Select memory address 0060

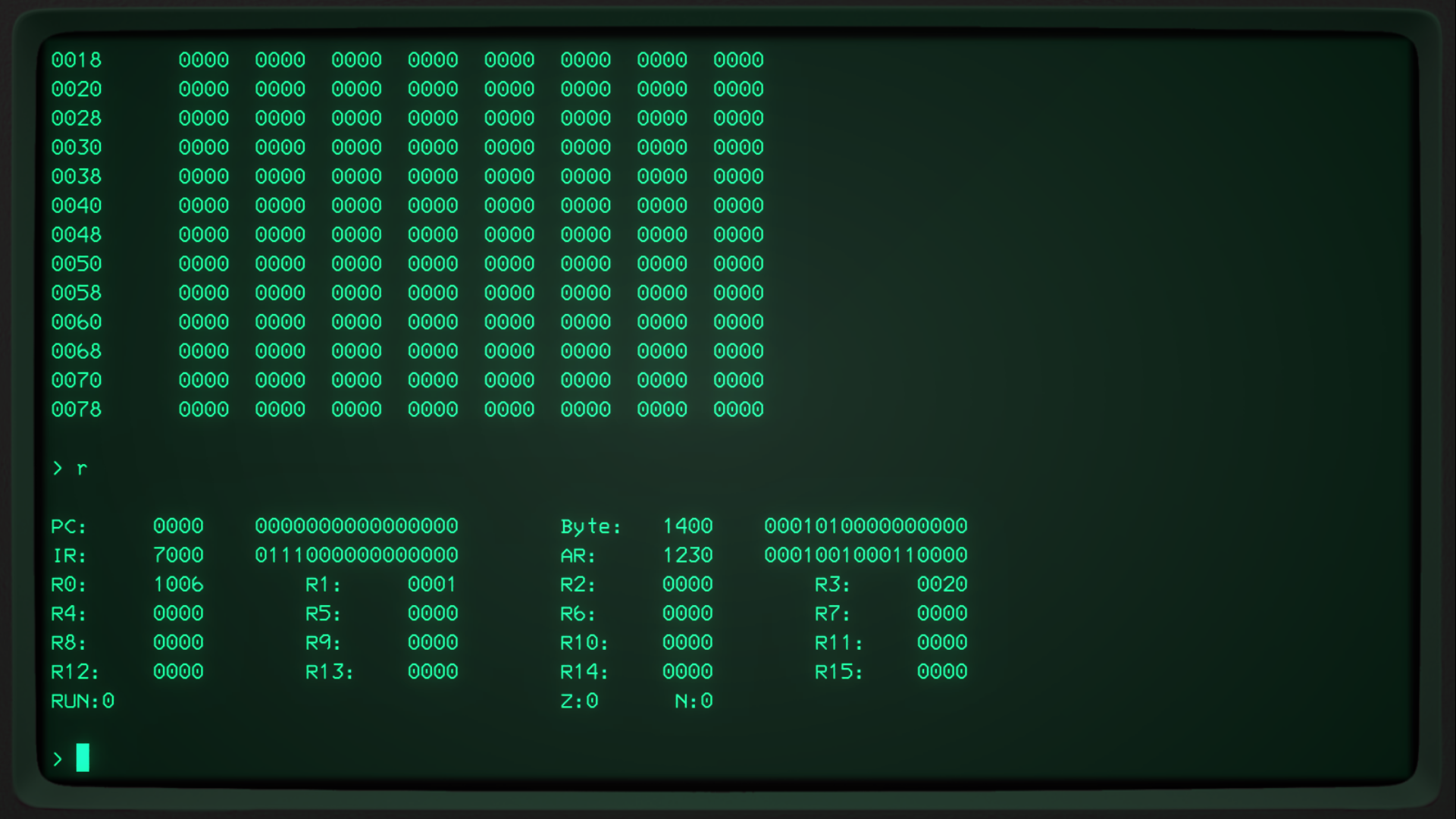point(77,322)
